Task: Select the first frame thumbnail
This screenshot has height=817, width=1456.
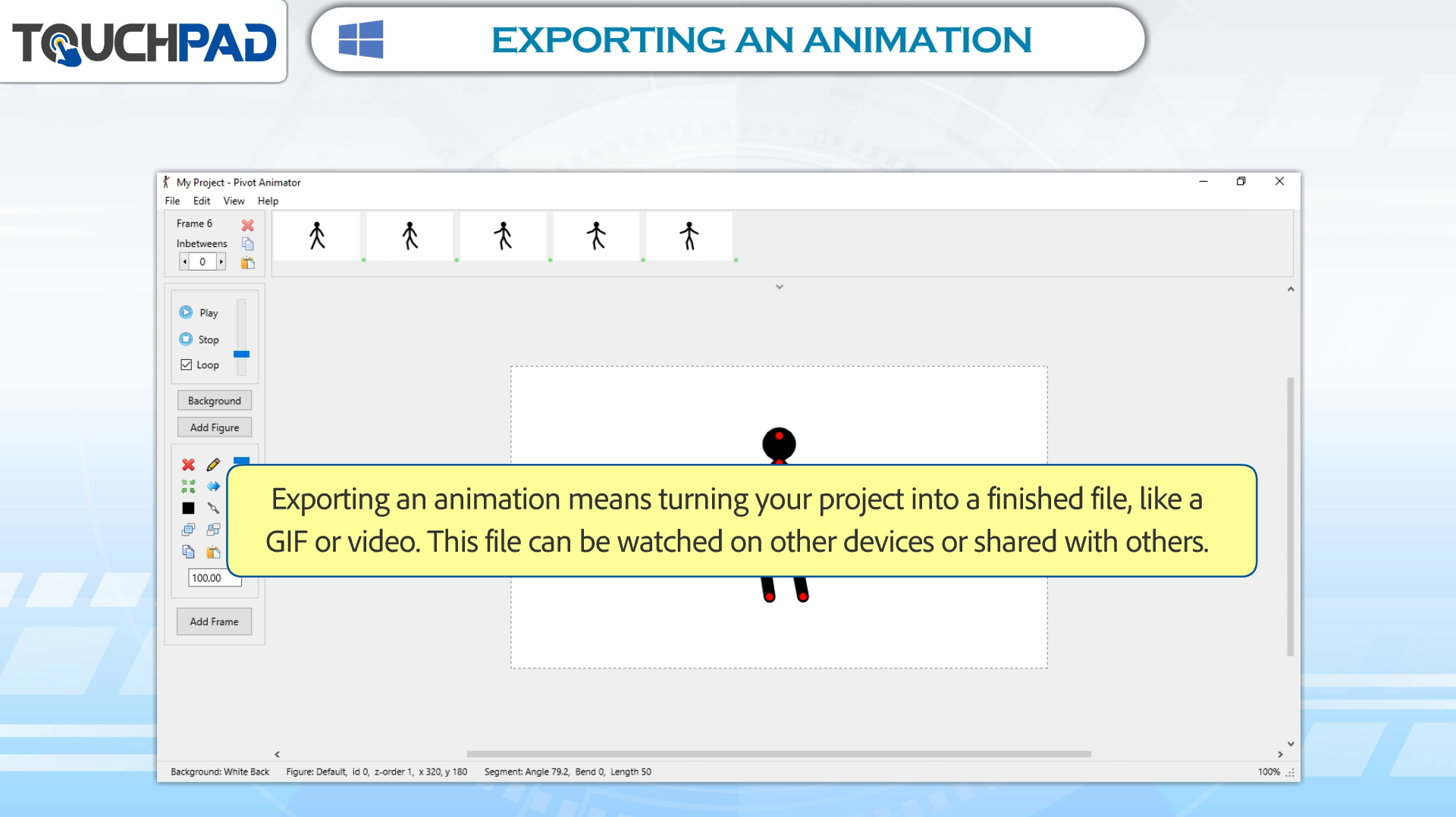Action: coord(317,236)
